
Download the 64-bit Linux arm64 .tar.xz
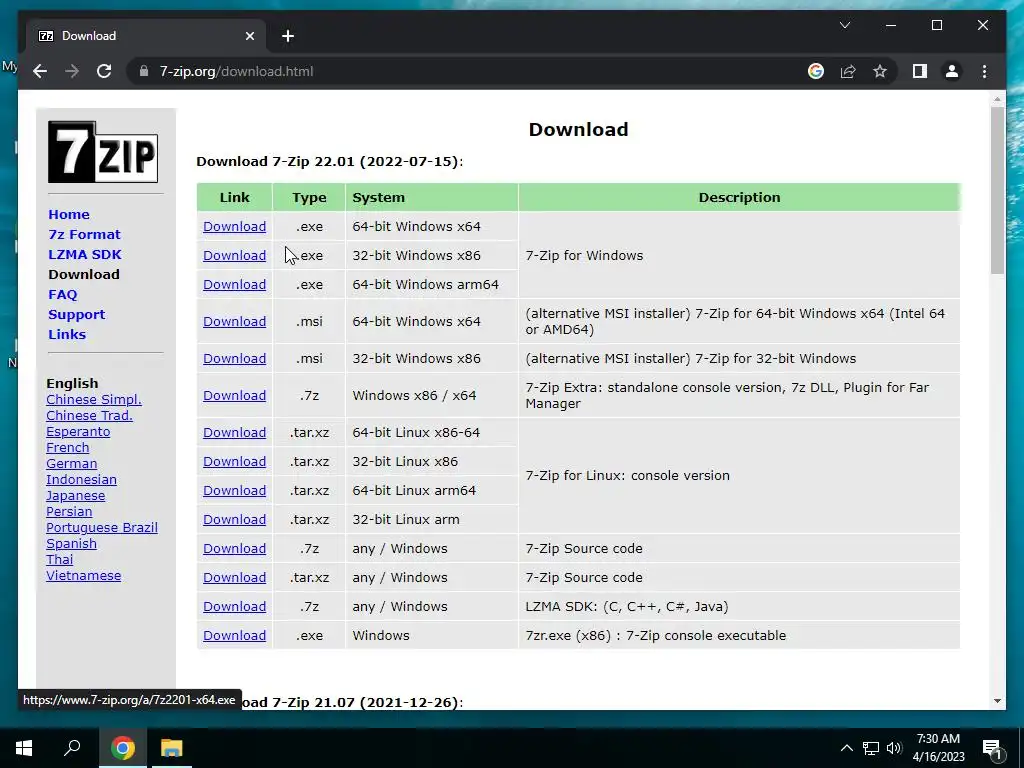pyautogui.click(x=234, y=490)
